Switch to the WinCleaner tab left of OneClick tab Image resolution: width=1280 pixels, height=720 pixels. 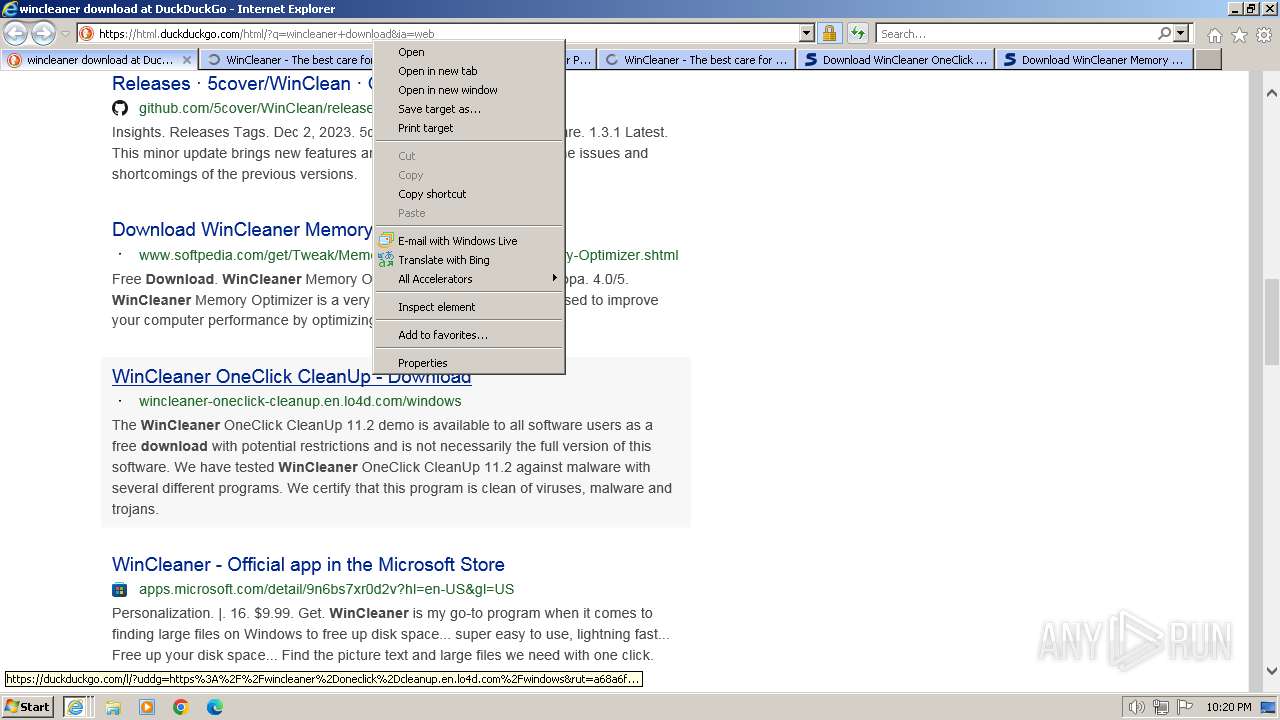point(697,60)
